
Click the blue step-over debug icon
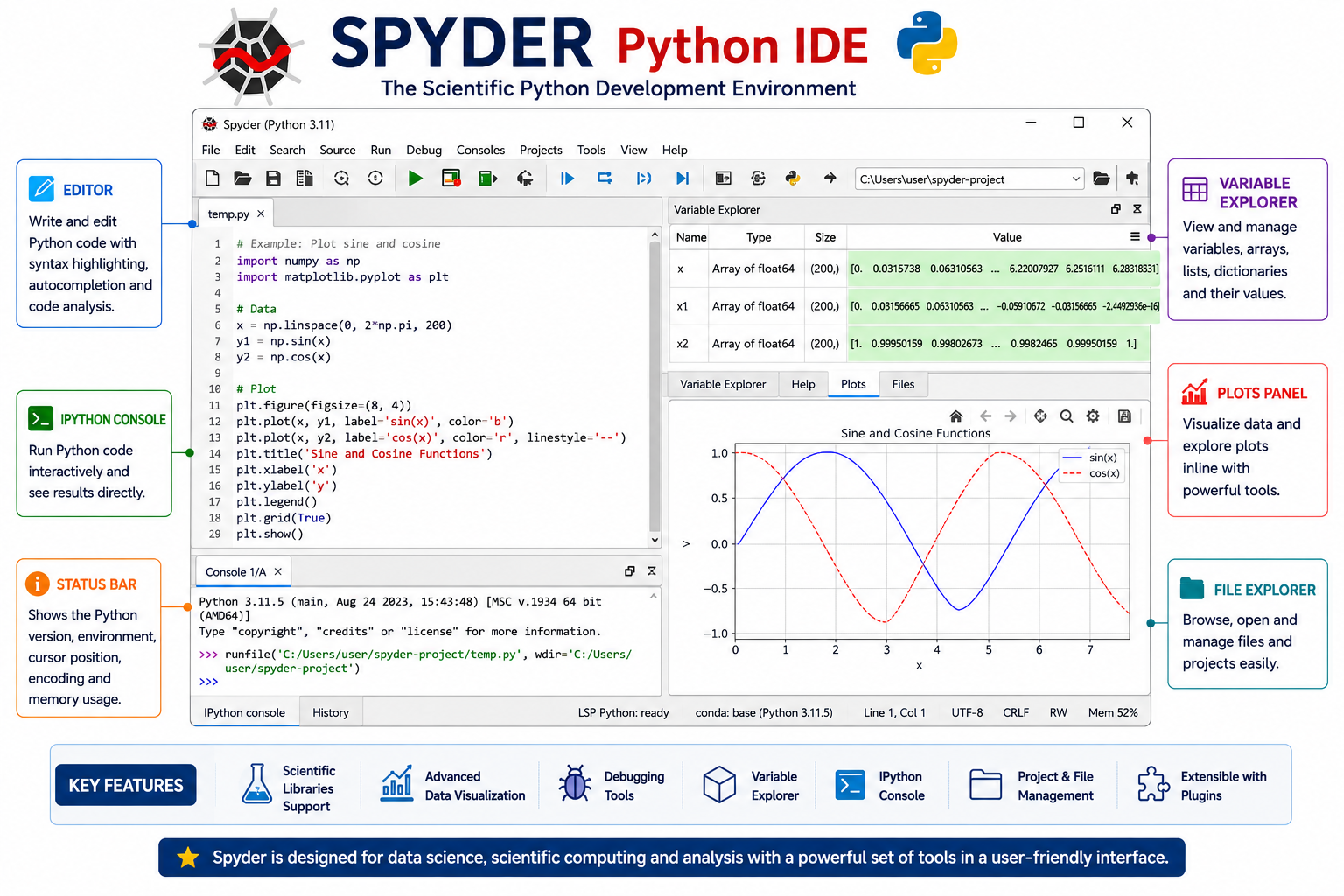[x=605, y=178]
